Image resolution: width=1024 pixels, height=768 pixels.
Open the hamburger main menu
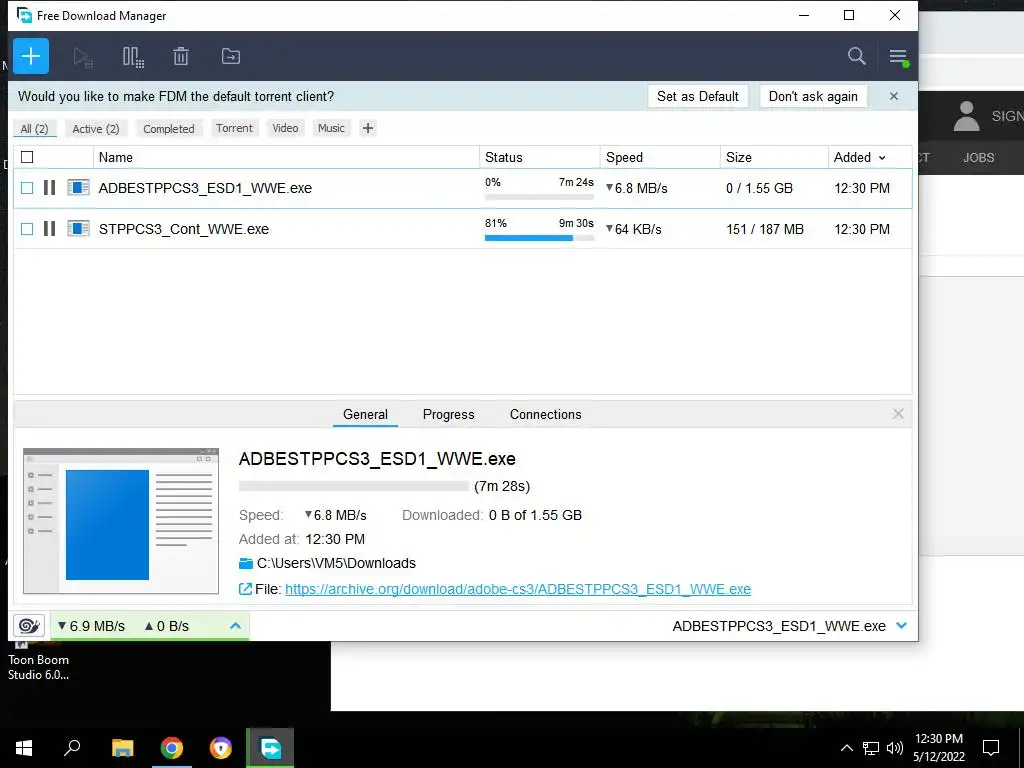point(898,57)
